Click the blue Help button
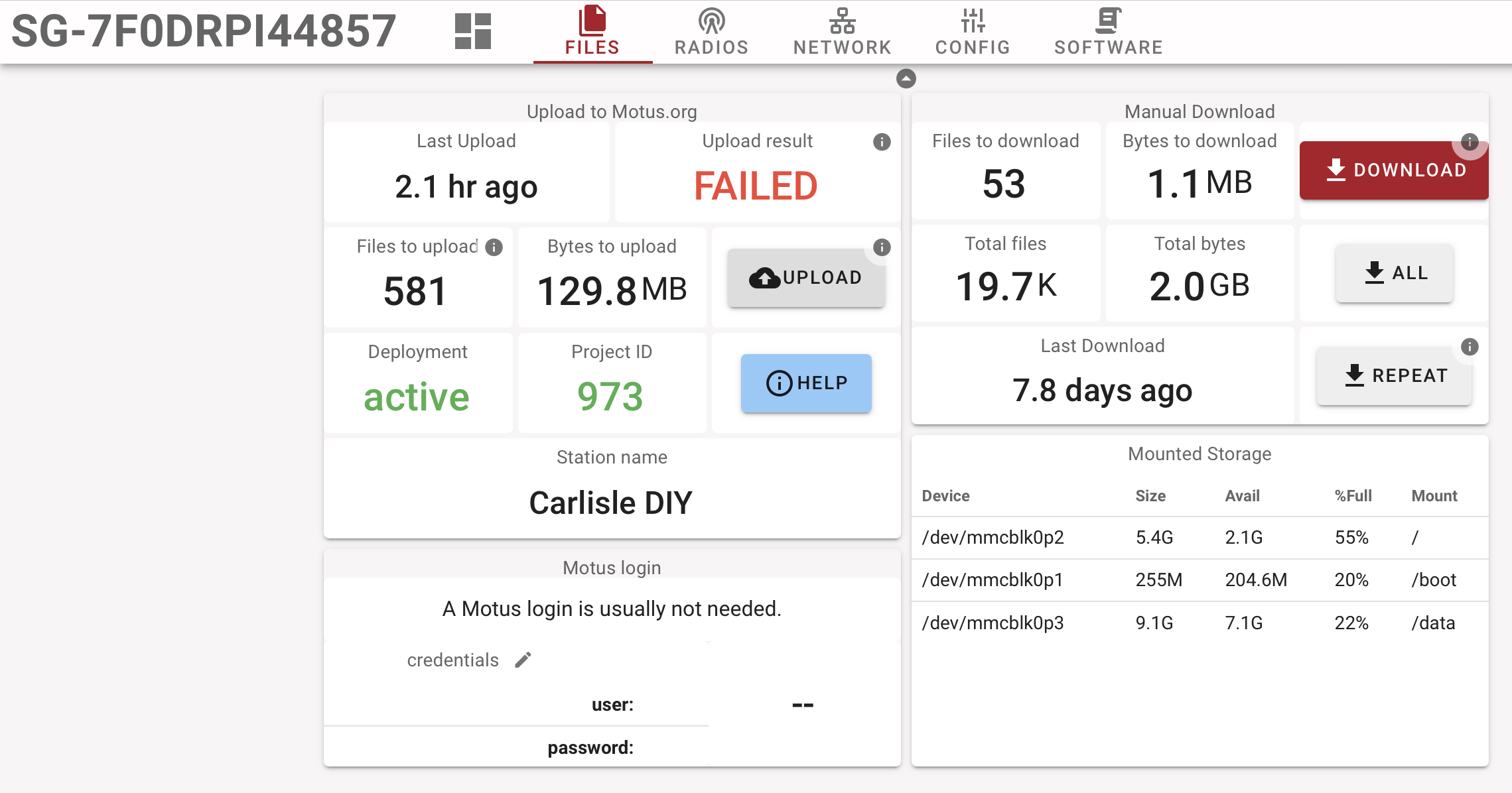Image resolution: width=1512 pixels, height=793 pixels. (x=806, y=383)
